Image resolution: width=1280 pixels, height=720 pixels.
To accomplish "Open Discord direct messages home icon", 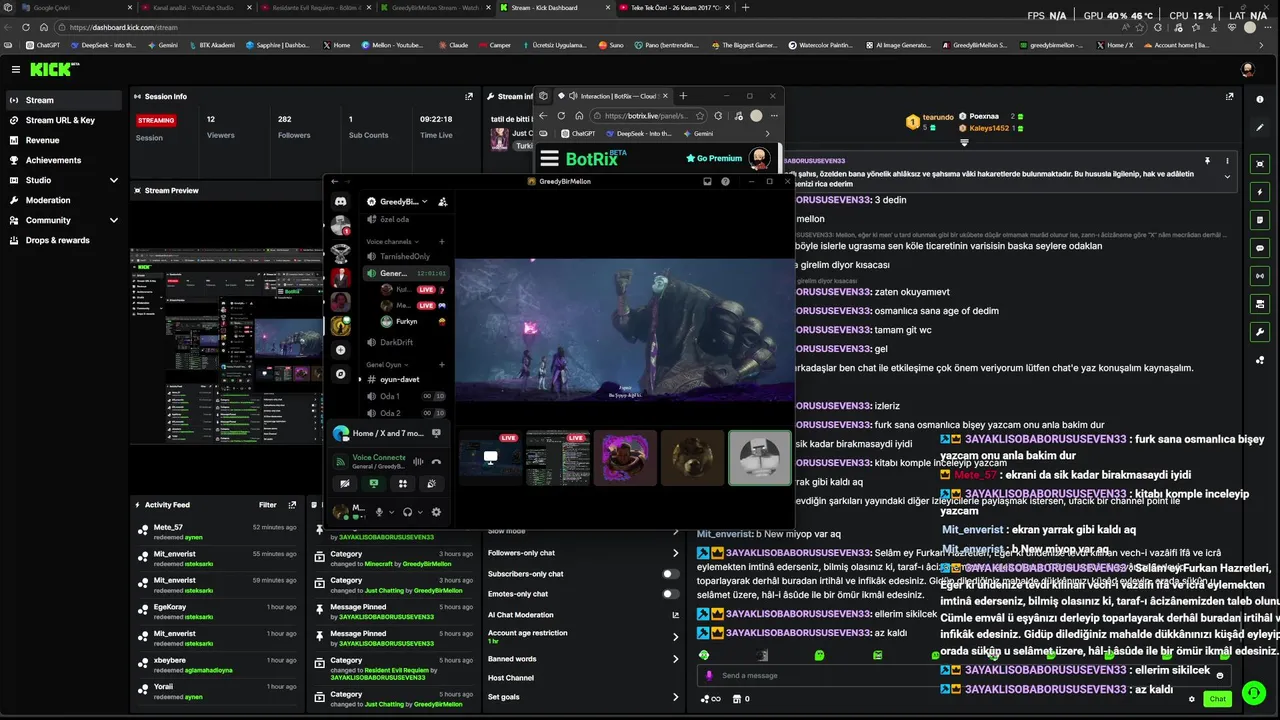I will [340, 201].
